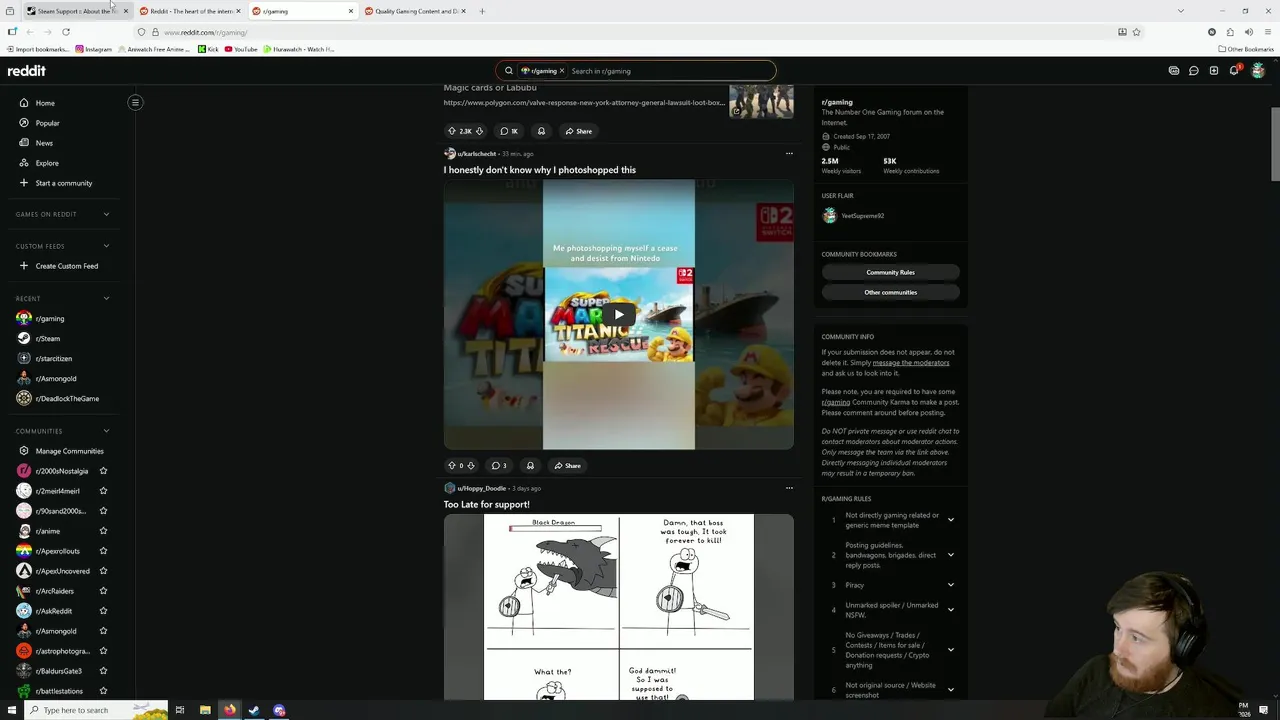Favorite r/Apexrollouts with its star
Image resolution: width=1280 pixels, height=720 pixels.
(103, 551)
